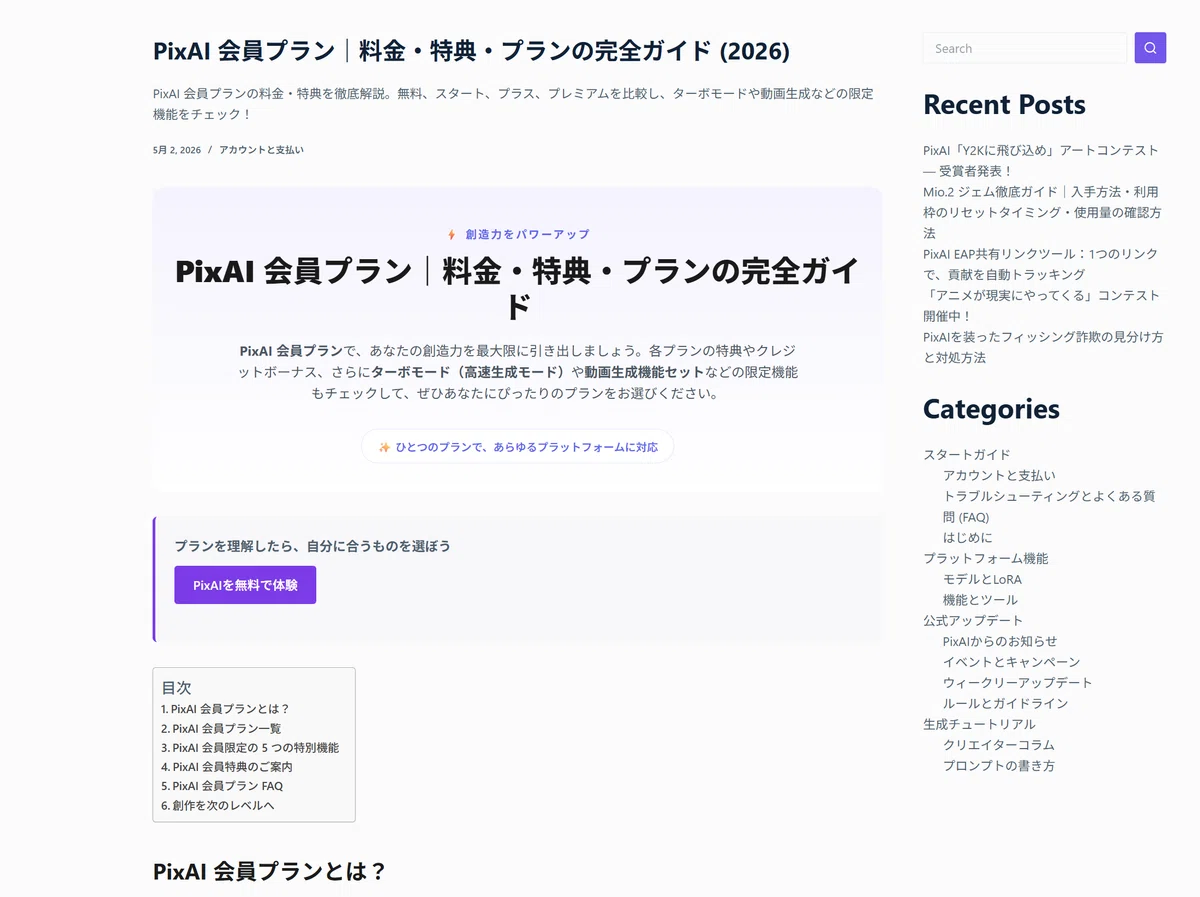Click the Categories heading

click(x=992, y=409)
